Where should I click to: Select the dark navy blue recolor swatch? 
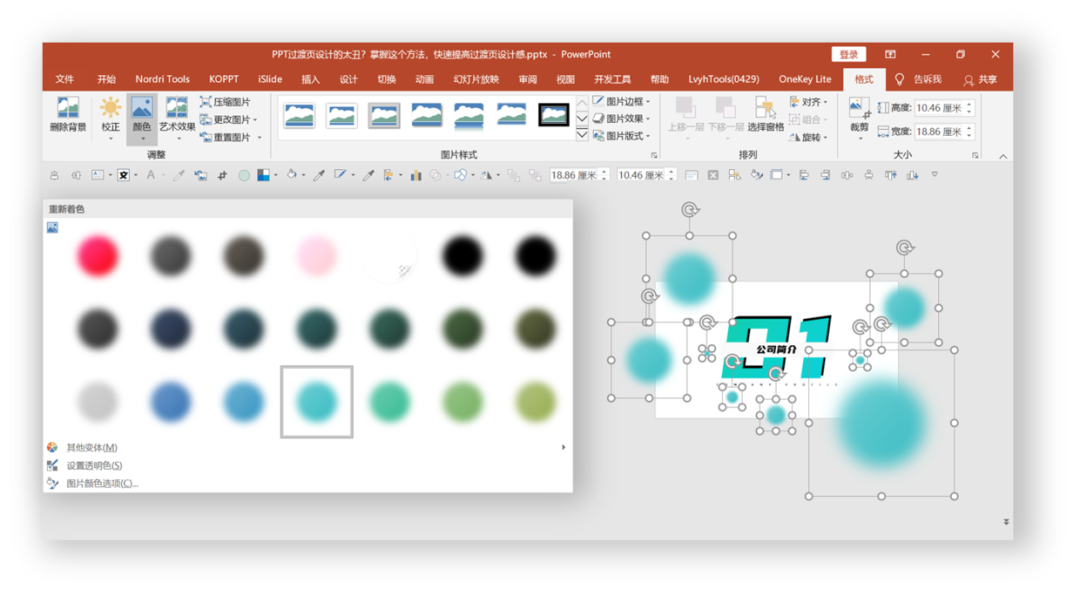coord(170,328)
